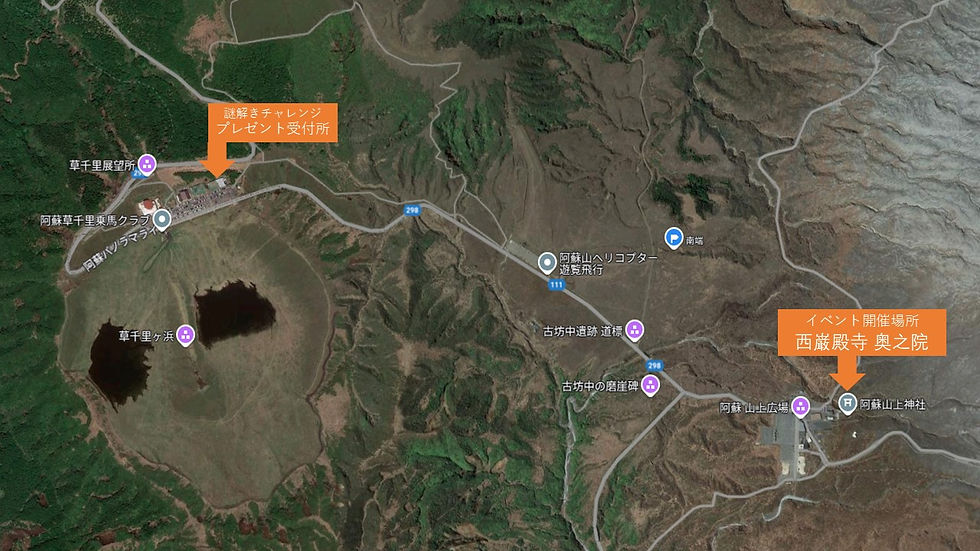Image resolution: width=980 pixels, height=551 pixels.
Task: Click the 草千里展望所 purple marker icon
Action: tap(147, 164)
